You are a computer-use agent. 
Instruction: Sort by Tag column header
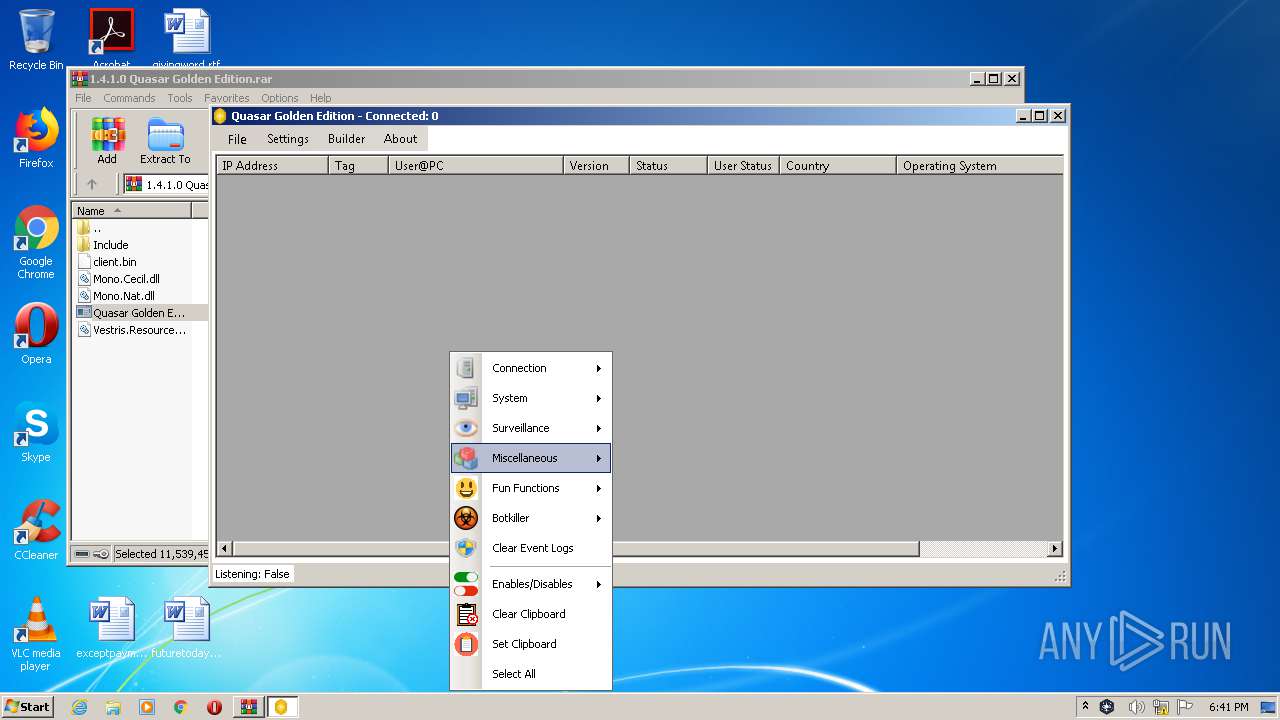click(x=358, y=166)
